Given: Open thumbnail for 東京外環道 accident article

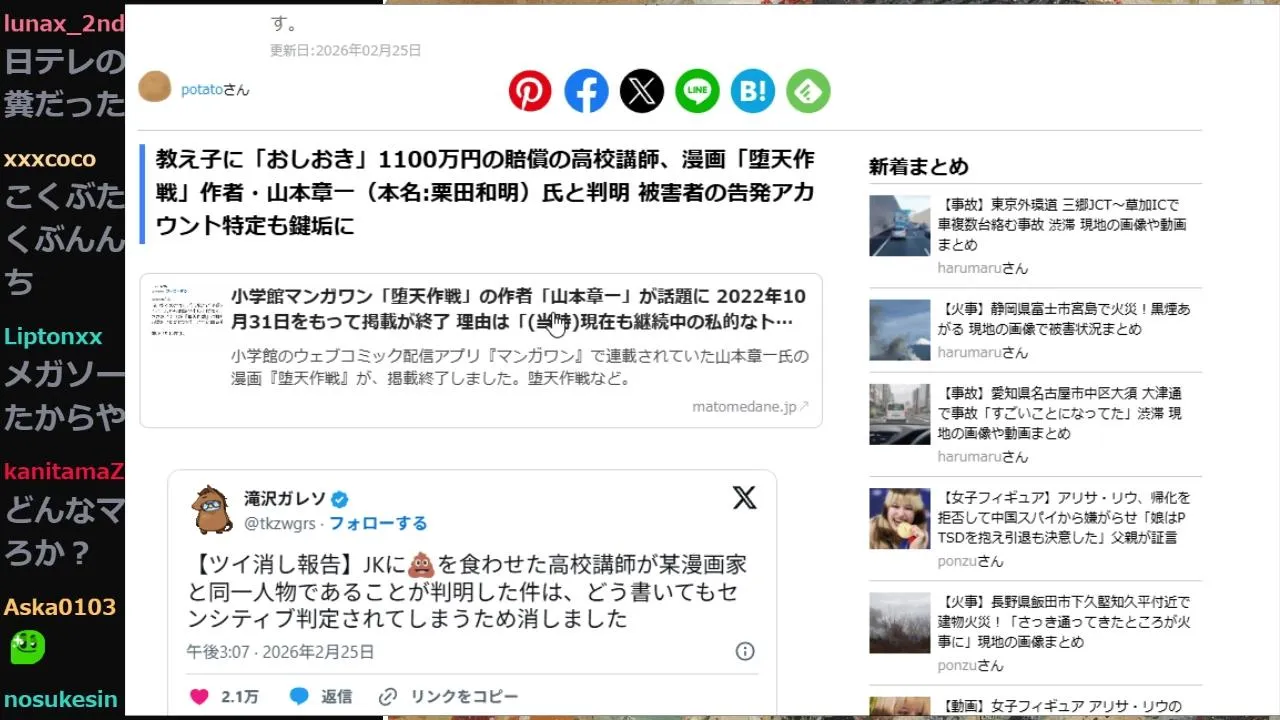Looking at the screenshot, I should tap(899, 225).
